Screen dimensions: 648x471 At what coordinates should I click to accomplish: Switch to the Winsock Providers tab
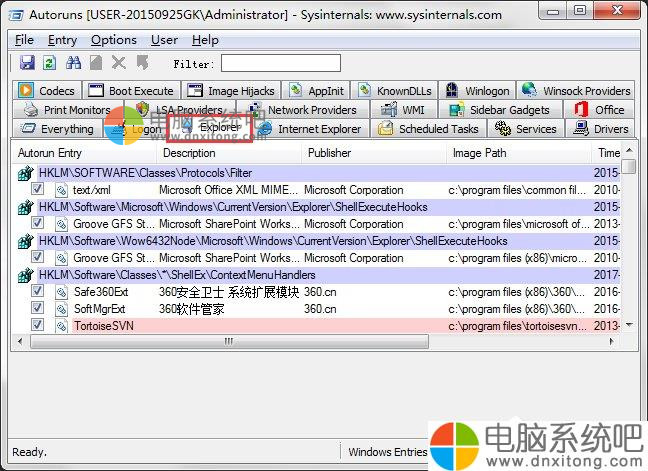(x=576, y=90)
